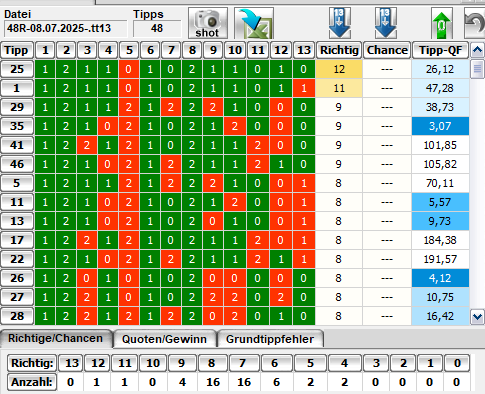The height and width of the screenshot is (394, 485).
Task: Click the red cell in row 1, column 13
Action: click(304, 88)
